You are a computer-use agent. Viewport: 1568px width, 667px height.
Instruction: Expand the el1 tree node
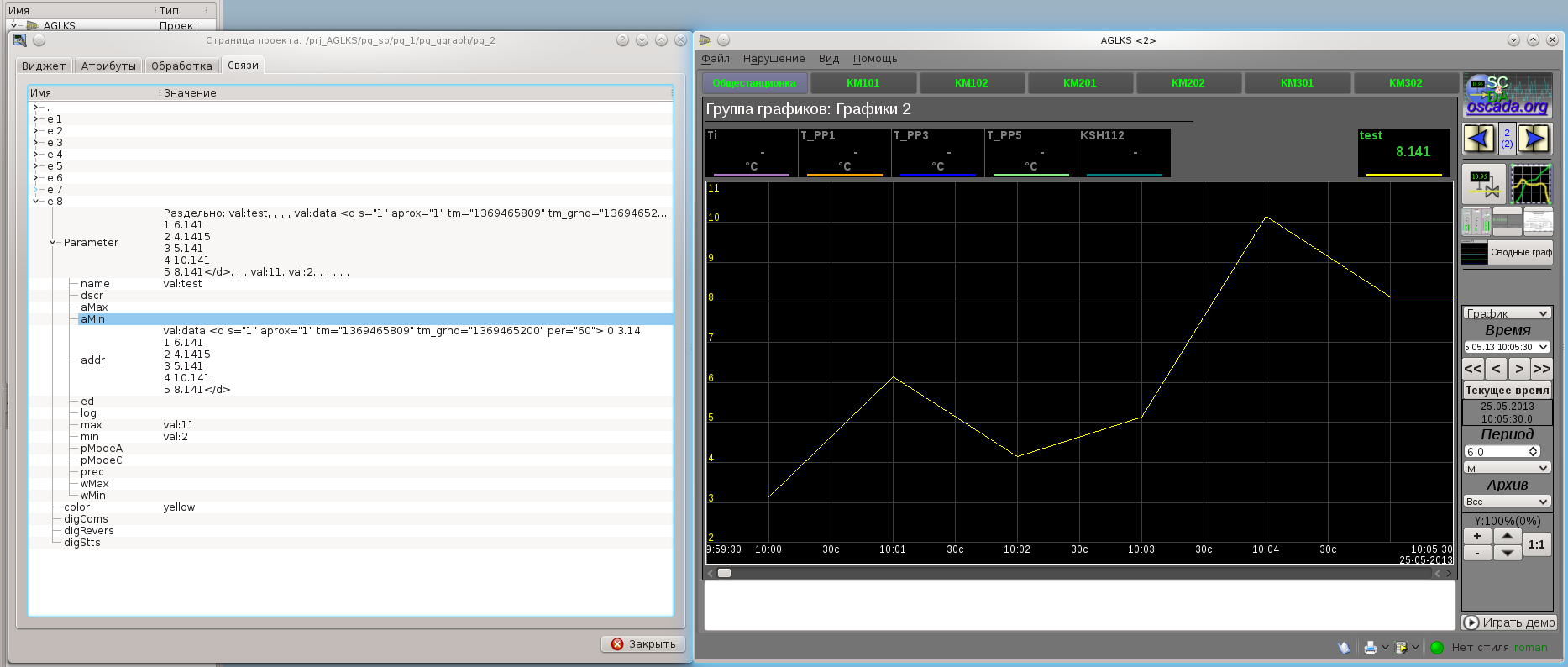tap(36, 119)
